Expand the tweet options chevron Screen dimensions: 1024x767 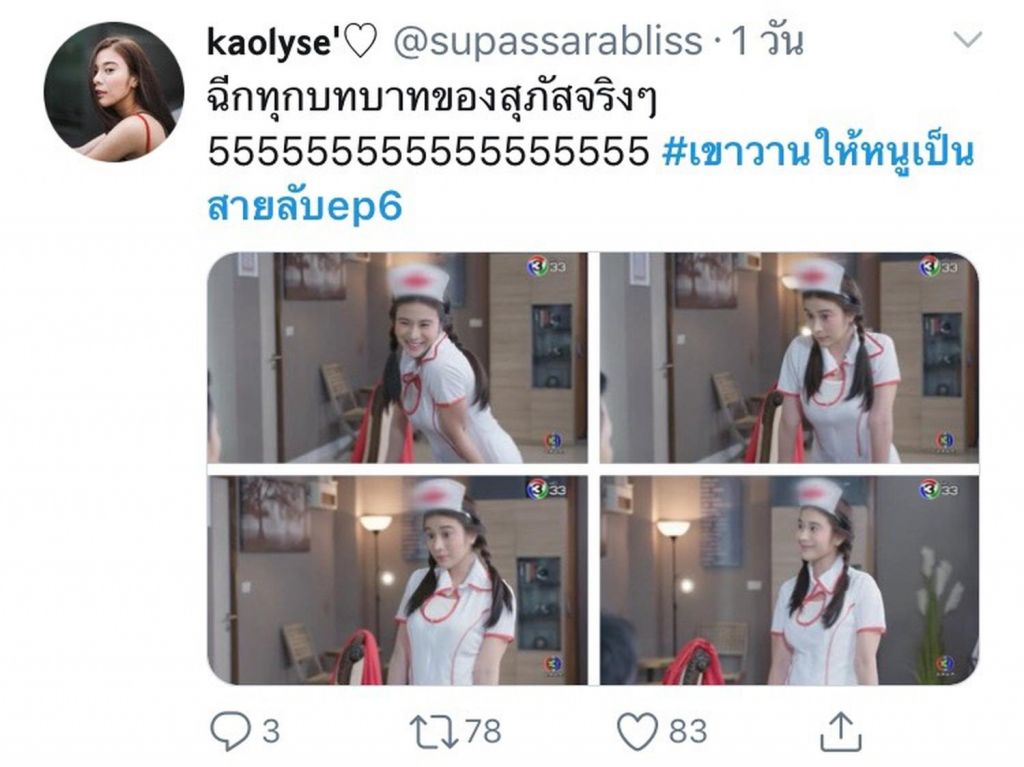coord(968,40)
